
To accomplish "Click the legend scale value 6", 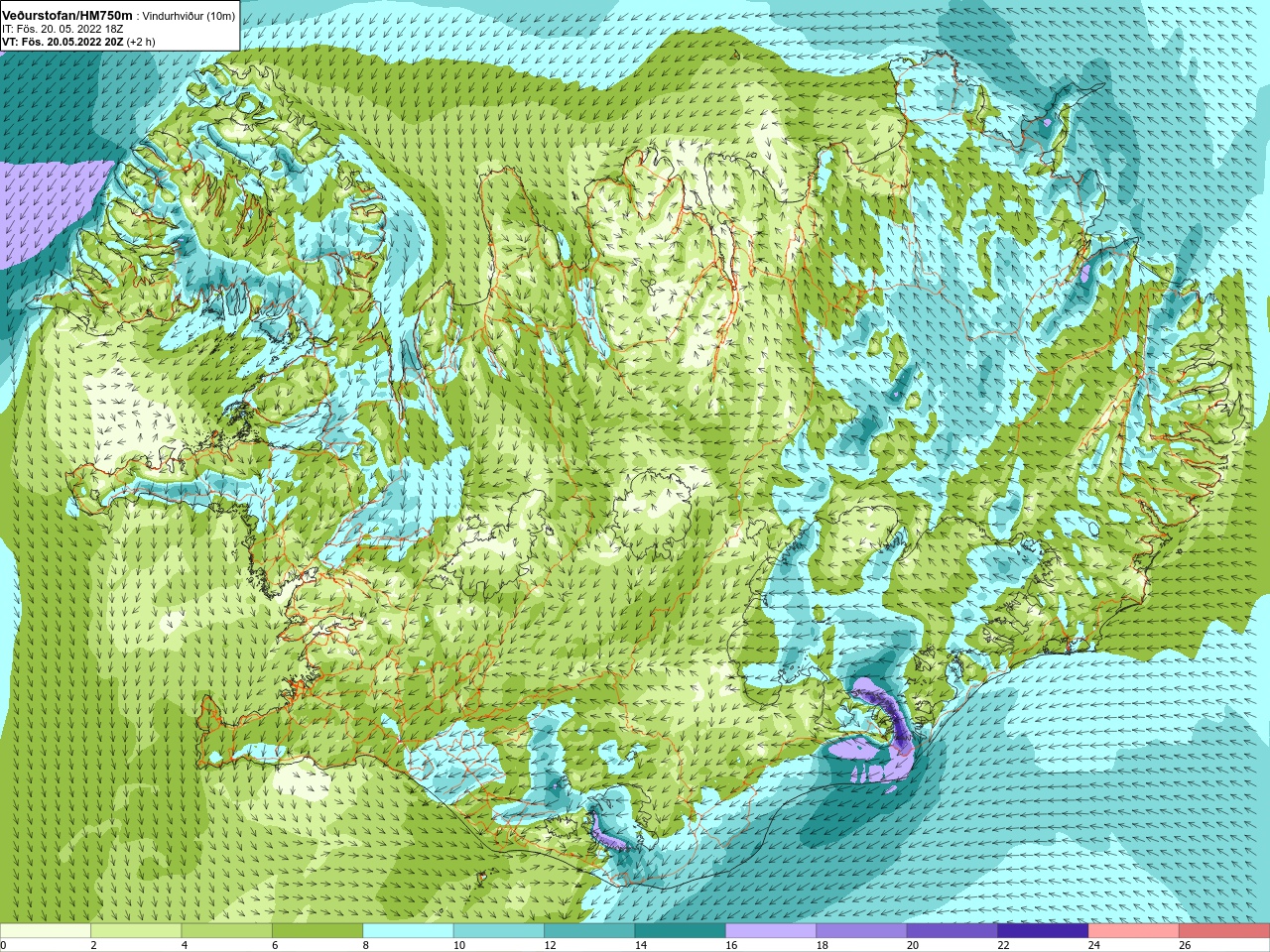I will click(276, 945).
